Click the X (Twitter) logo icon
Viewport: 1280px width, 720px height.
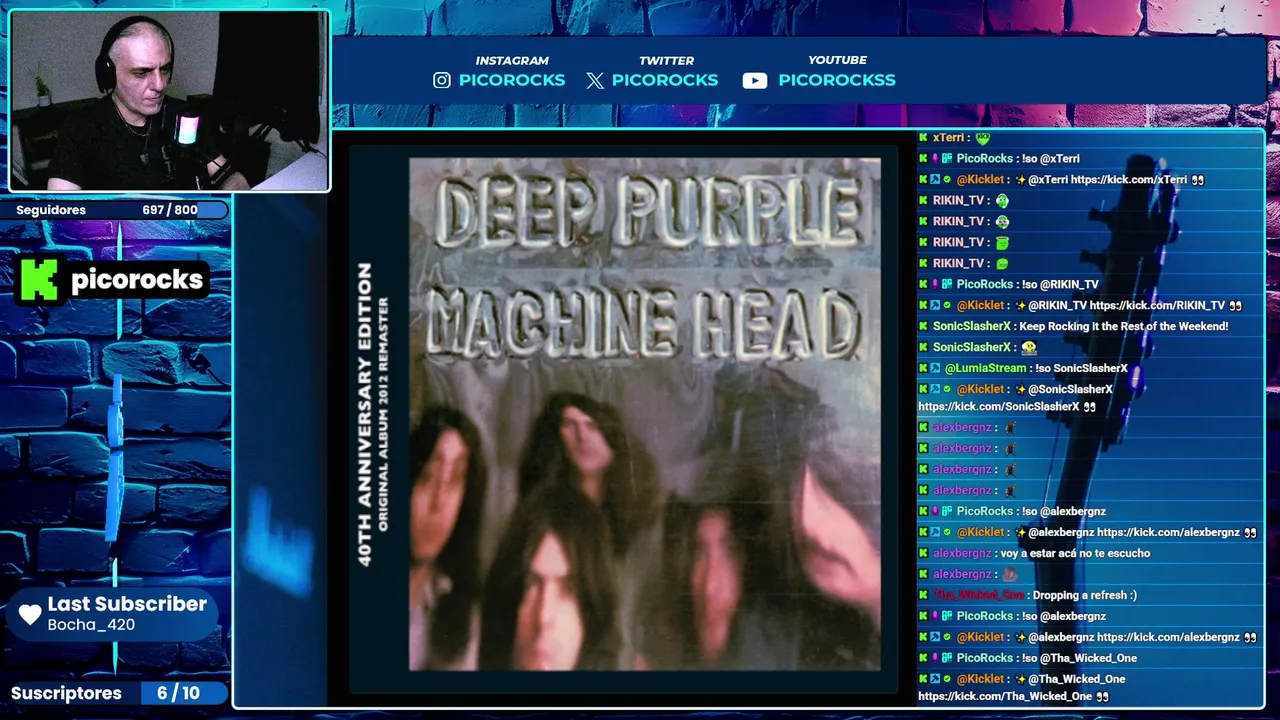coord(595,81)
